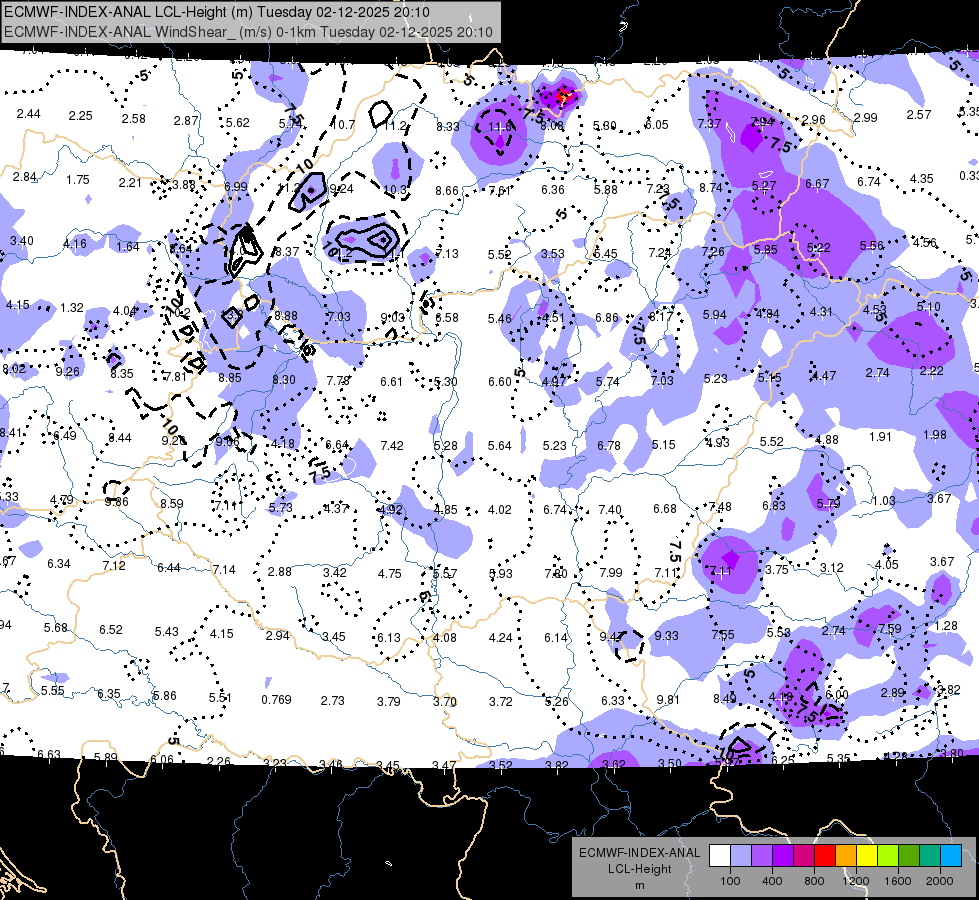
Task: Click the map value 8.49
Action: [724, 698]
